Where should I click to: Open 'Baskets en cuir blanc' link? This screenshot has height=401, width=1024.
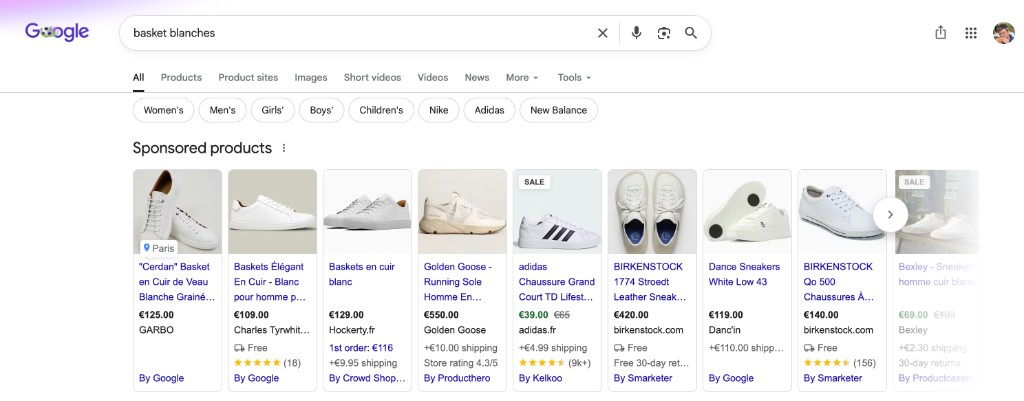[362, 274]
